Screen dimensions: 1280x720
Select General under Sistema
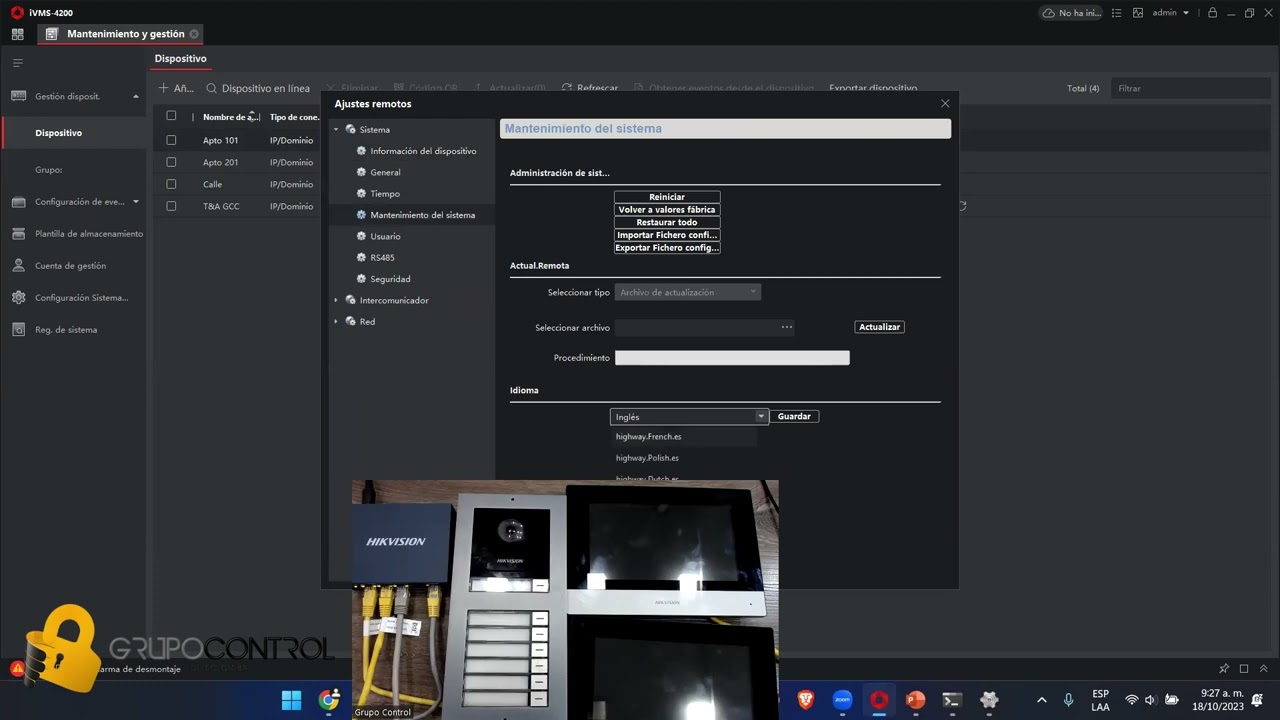(385, 172)
